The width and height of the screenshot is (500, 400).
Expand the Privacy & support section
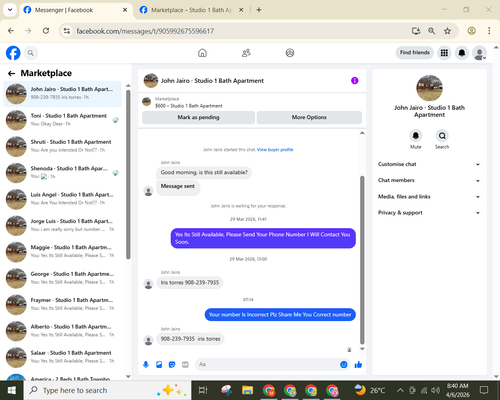click(x=429, y=213)
